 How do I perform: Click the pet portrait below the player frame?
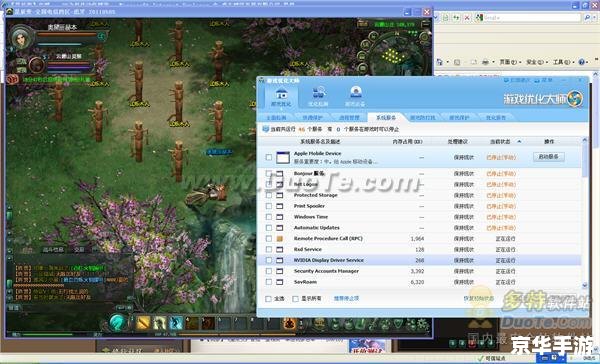click(x=37, y=65)
